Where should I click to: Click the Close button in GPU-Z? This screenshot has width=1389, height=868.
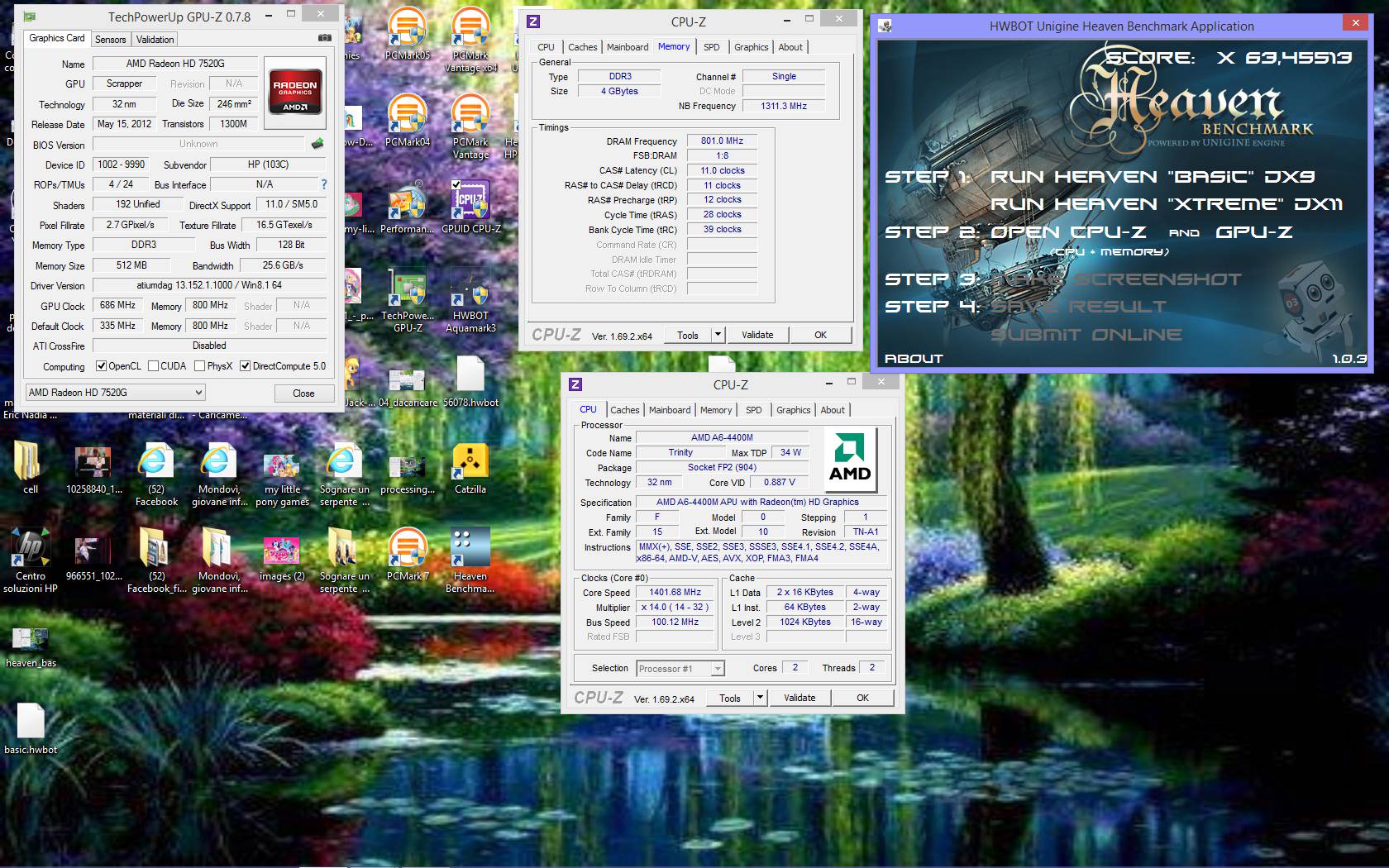(x=303, y=393)
